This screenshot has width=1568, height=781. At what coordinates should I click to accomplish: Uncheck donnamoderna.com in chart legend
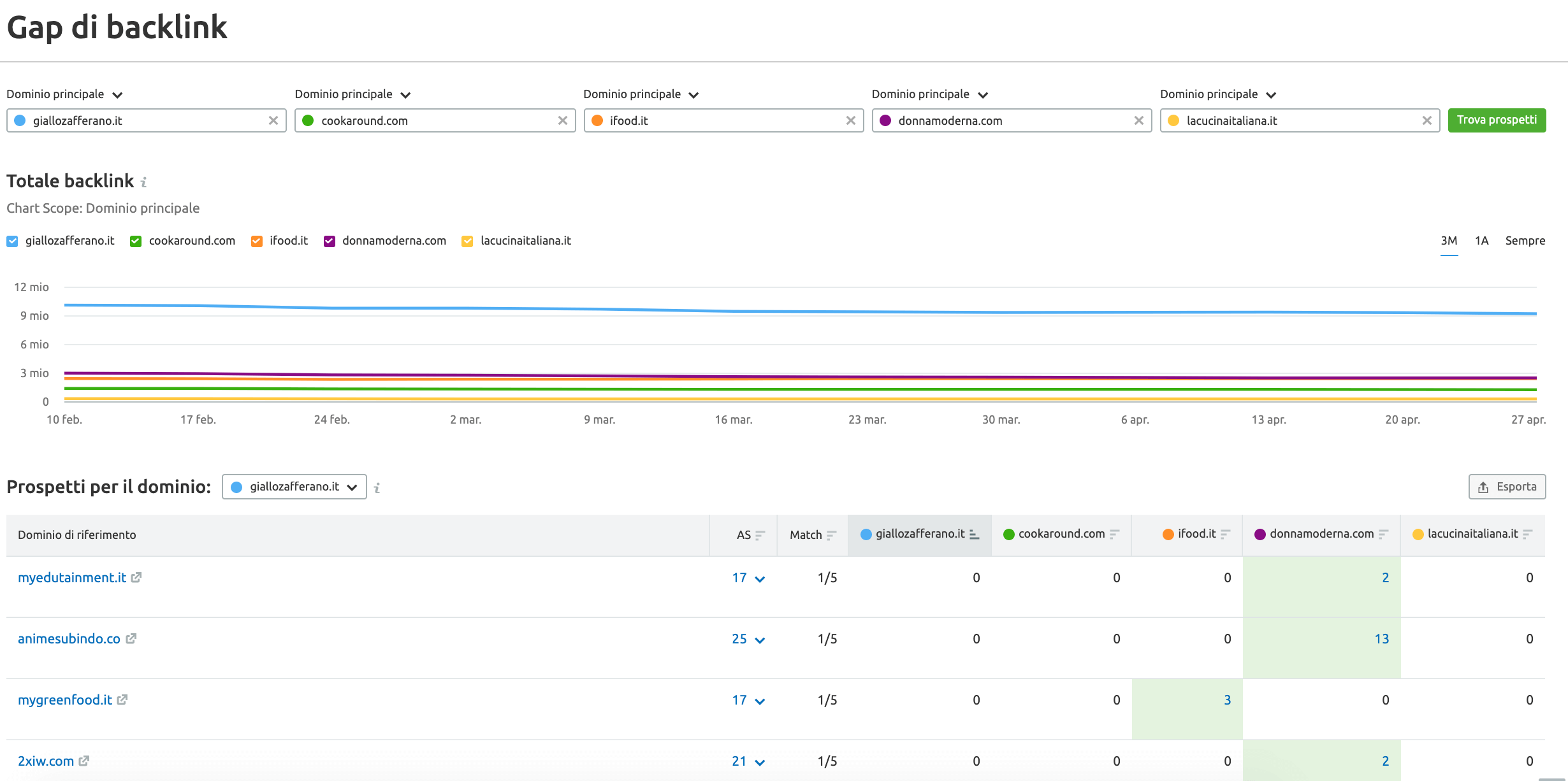[330, 241]
